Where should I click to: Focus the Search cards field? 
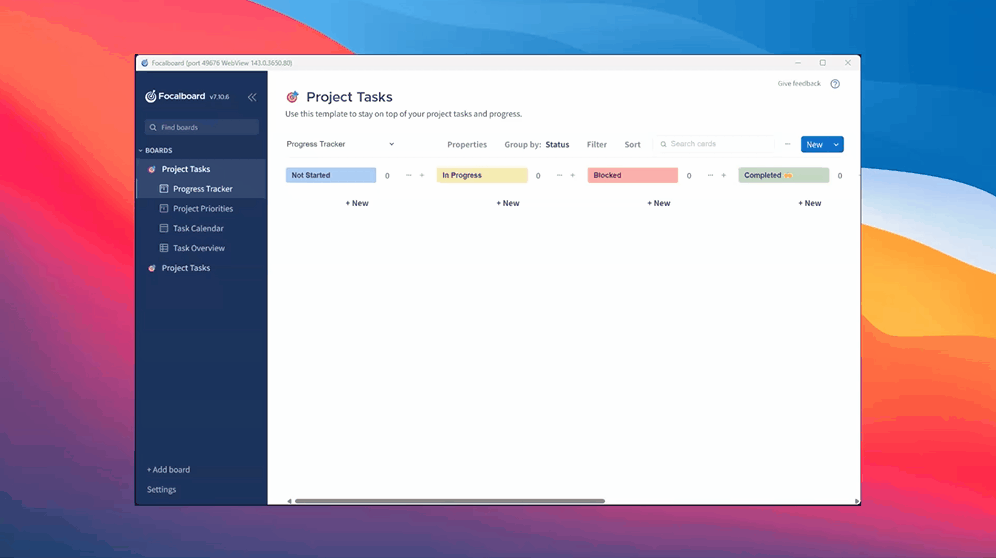pos(715,144)
